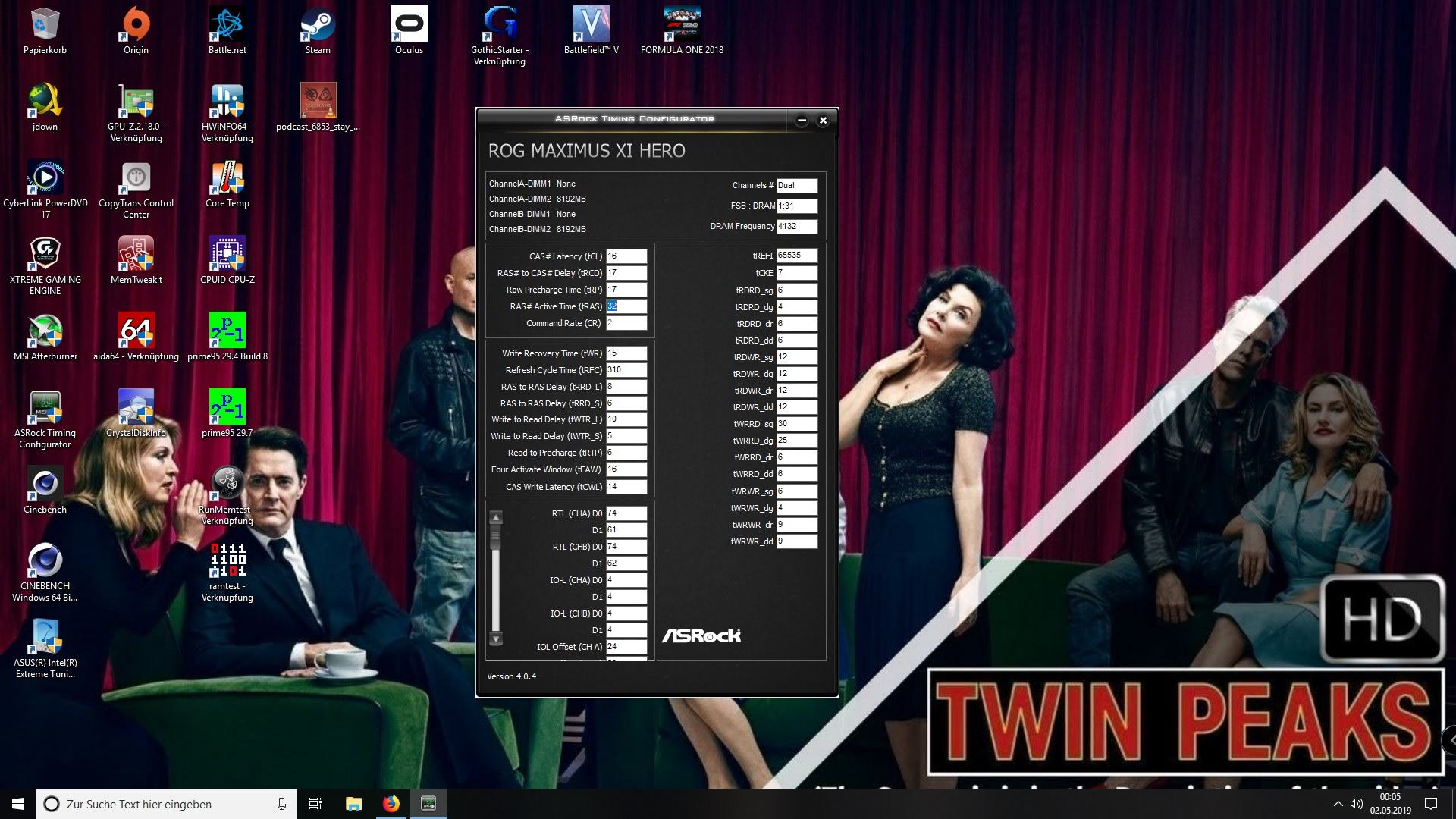Minimize the ASRock Timing Configurator window
Image resolution: width=1456 pixels, height=819 pixels.
pos(802,120)
